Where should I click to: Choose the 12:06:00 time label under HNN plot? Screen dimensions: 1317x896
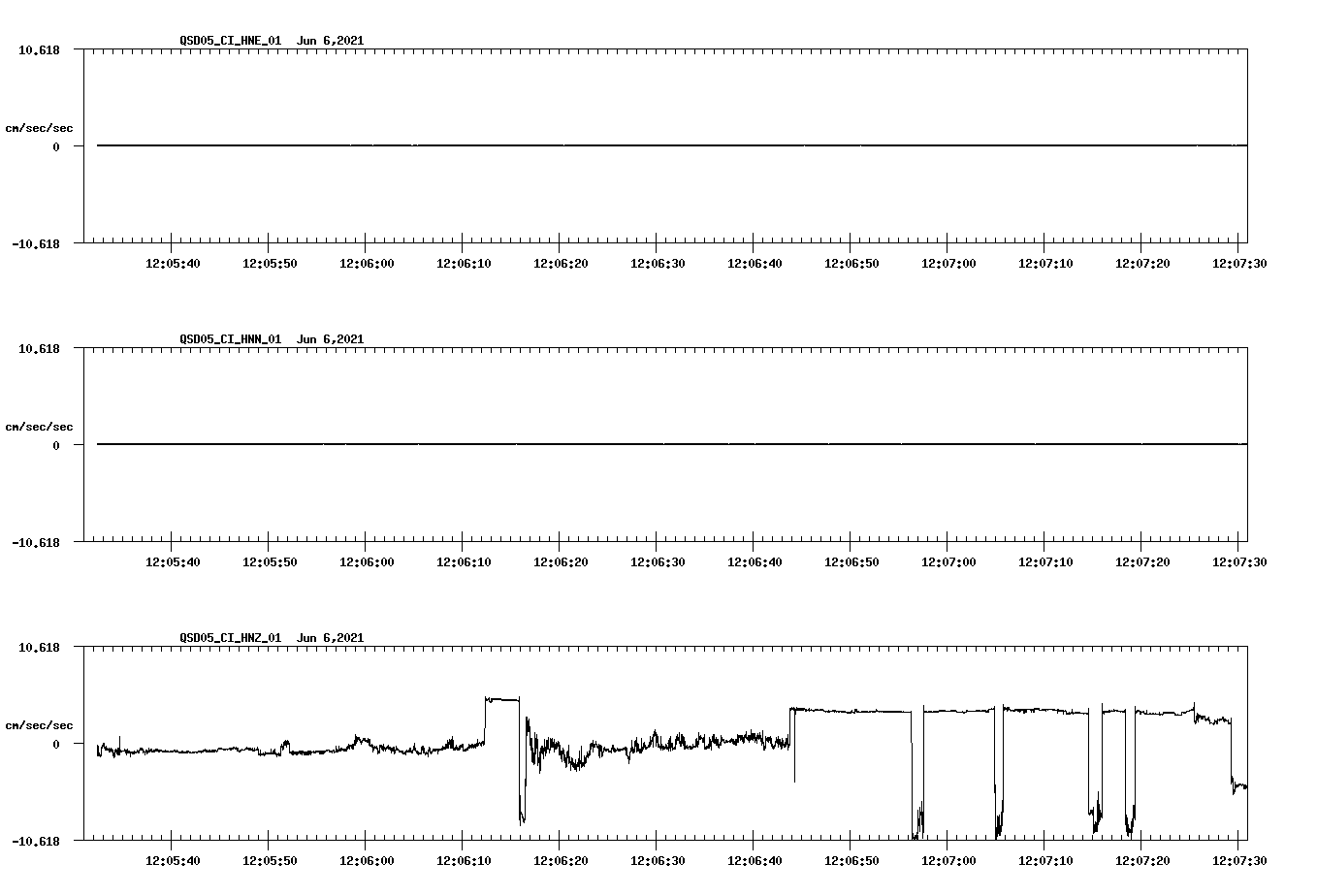[367, 561]
